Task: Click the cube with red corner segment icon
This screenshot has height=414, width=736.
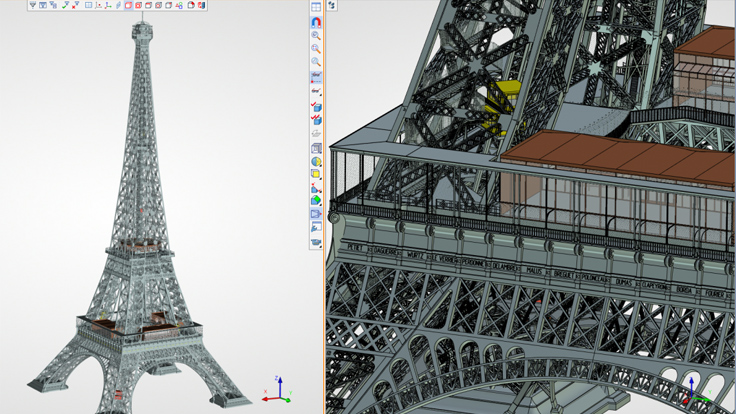Action: tap(191, 5)
